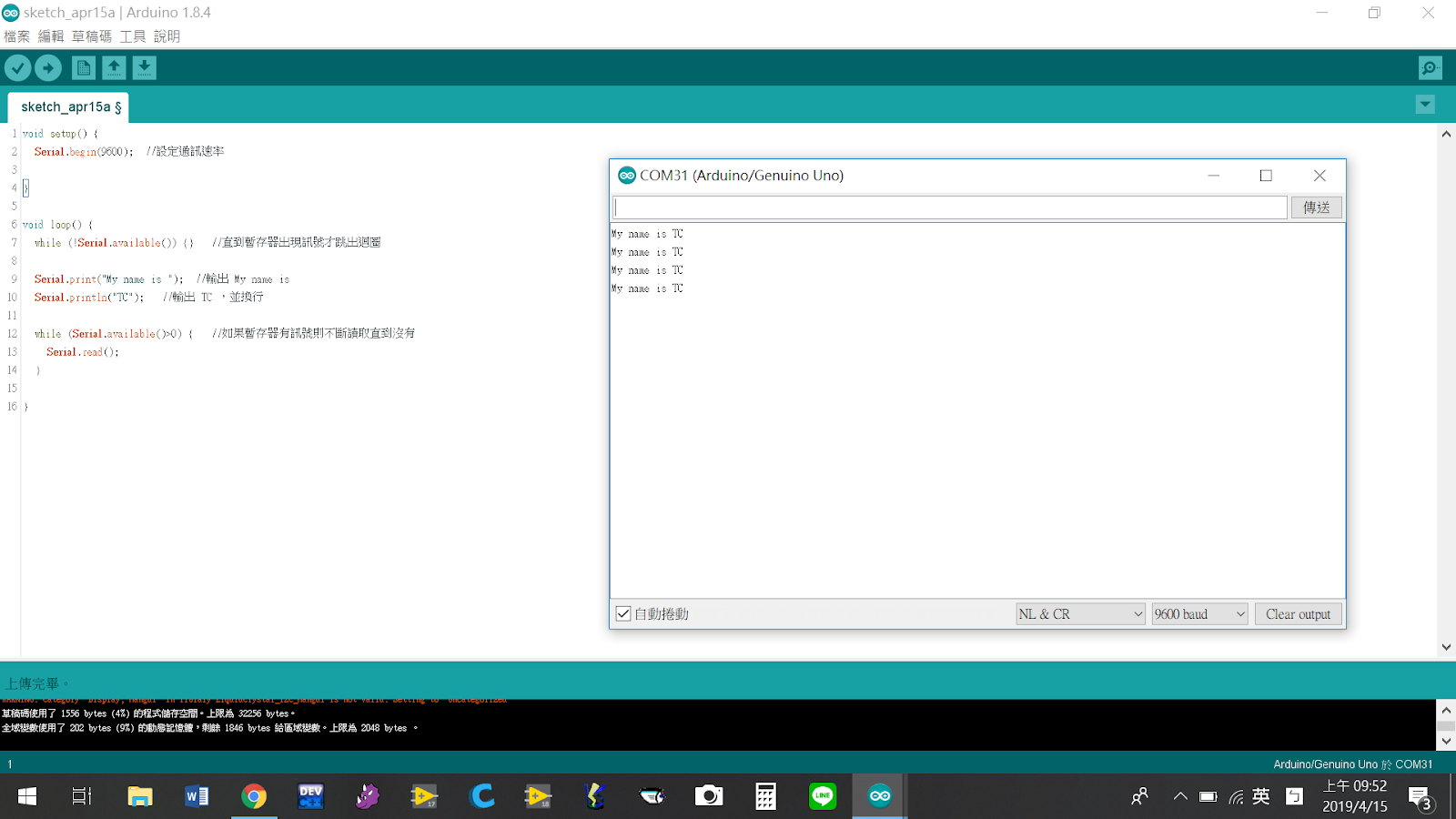Open the 檔案 menu
This screenshot has height=819, width=1456.
[x=16, y=36]
